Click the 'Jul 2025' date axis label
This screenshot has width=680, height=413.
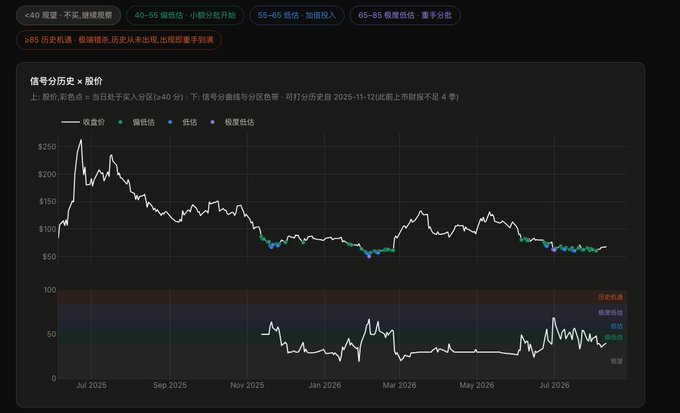[91, 385]
